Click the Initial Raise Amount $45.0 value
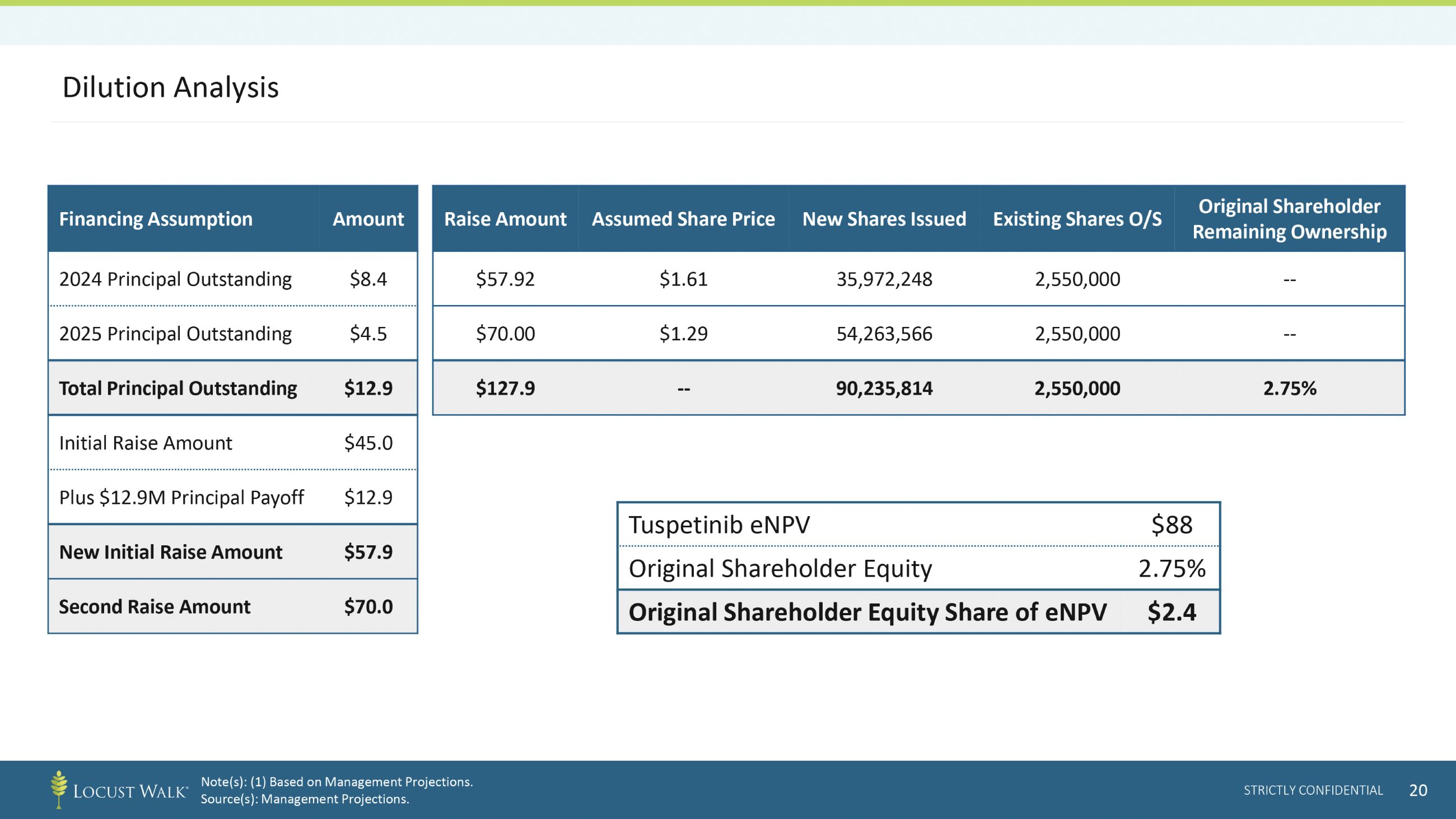 (368, 443)
